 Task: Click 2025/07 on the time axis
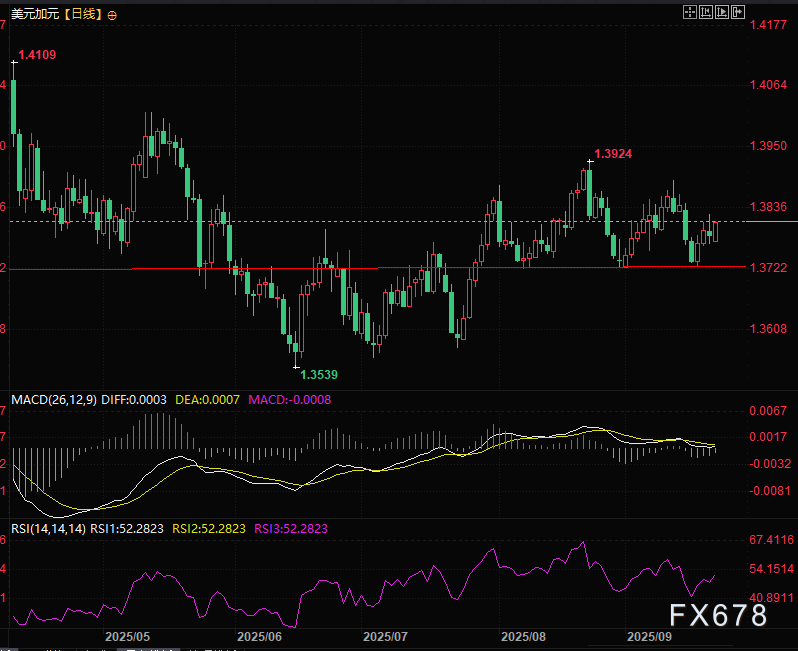pyautogui.click(x=385, y=636)
